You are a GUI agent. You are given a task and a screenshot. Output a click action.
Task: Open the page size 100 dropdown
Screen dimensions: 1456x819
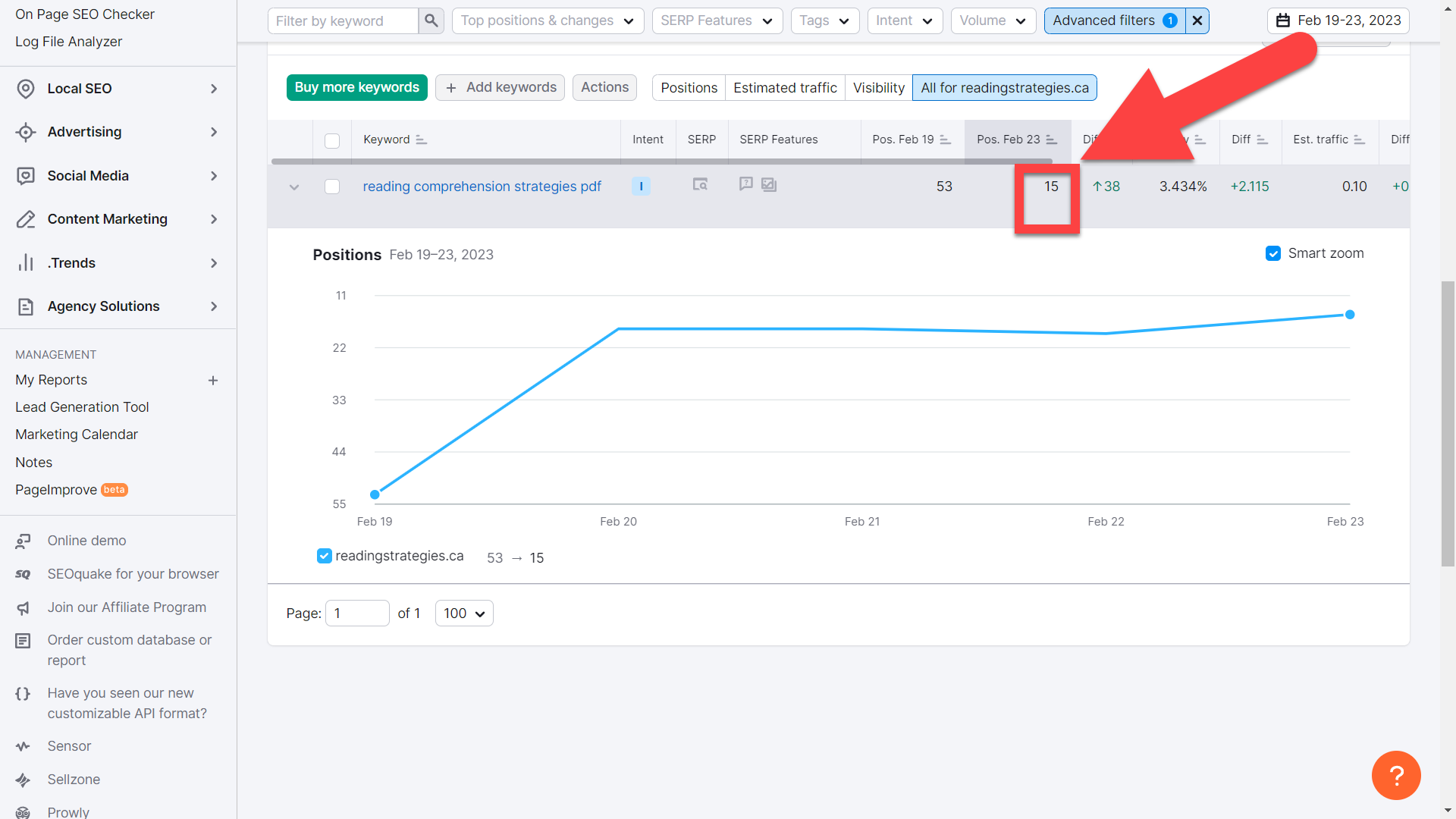pyautogui.click(x=463, y=613)
